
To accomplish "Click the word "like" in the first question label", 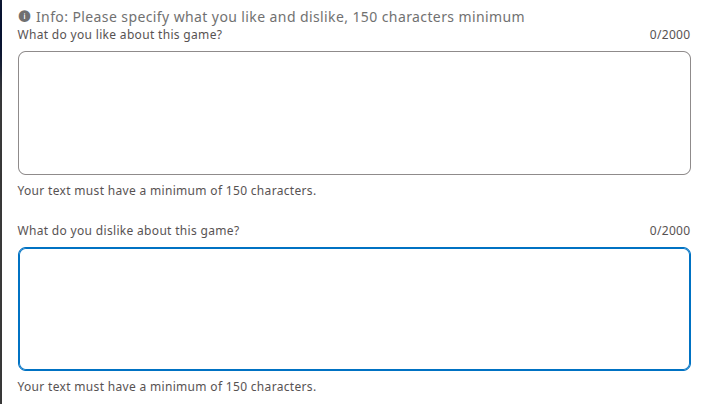I will 108,35.
